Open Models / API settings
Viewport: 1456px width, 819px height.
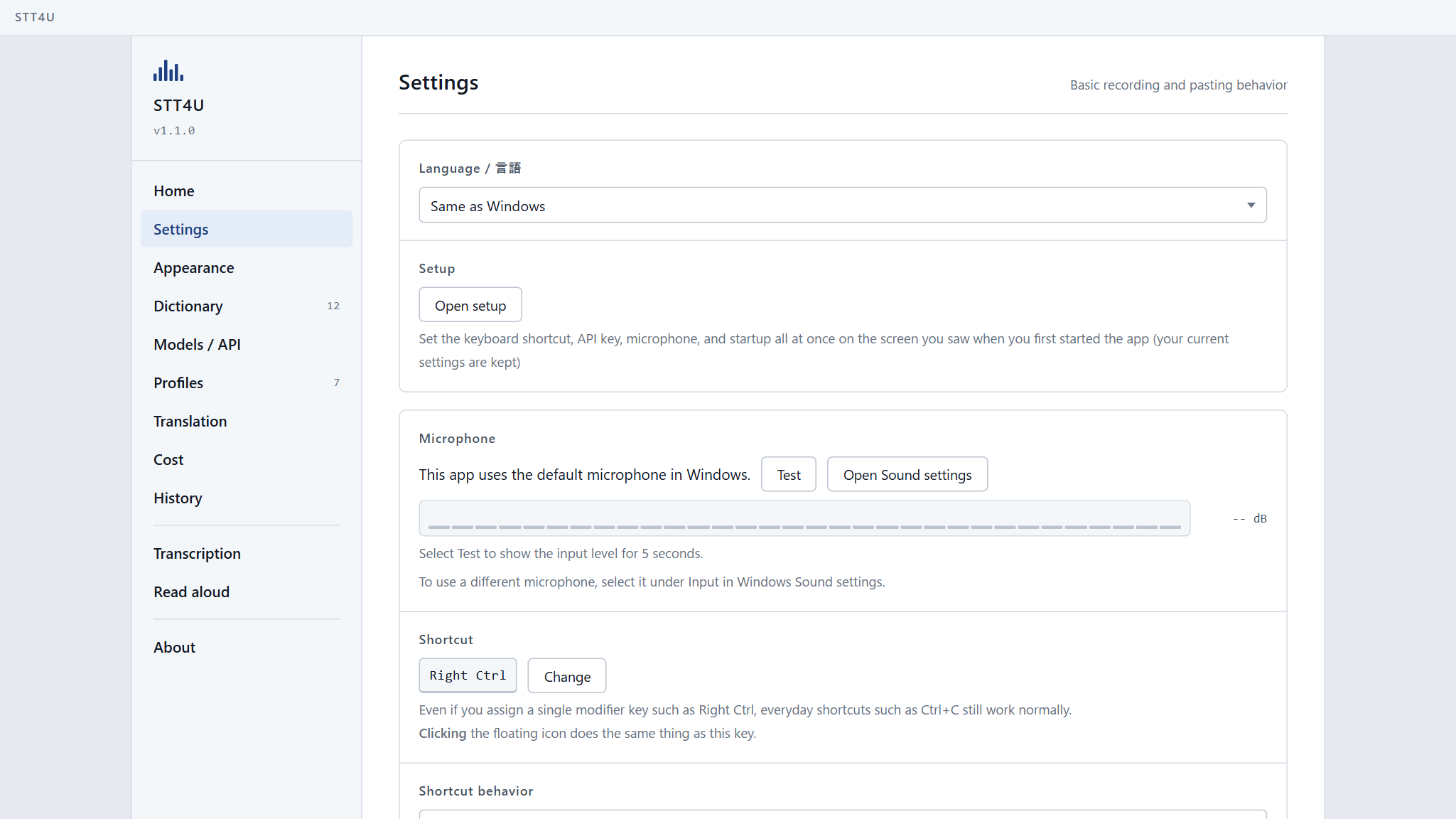pyautogui.click(x=247, y=344)
